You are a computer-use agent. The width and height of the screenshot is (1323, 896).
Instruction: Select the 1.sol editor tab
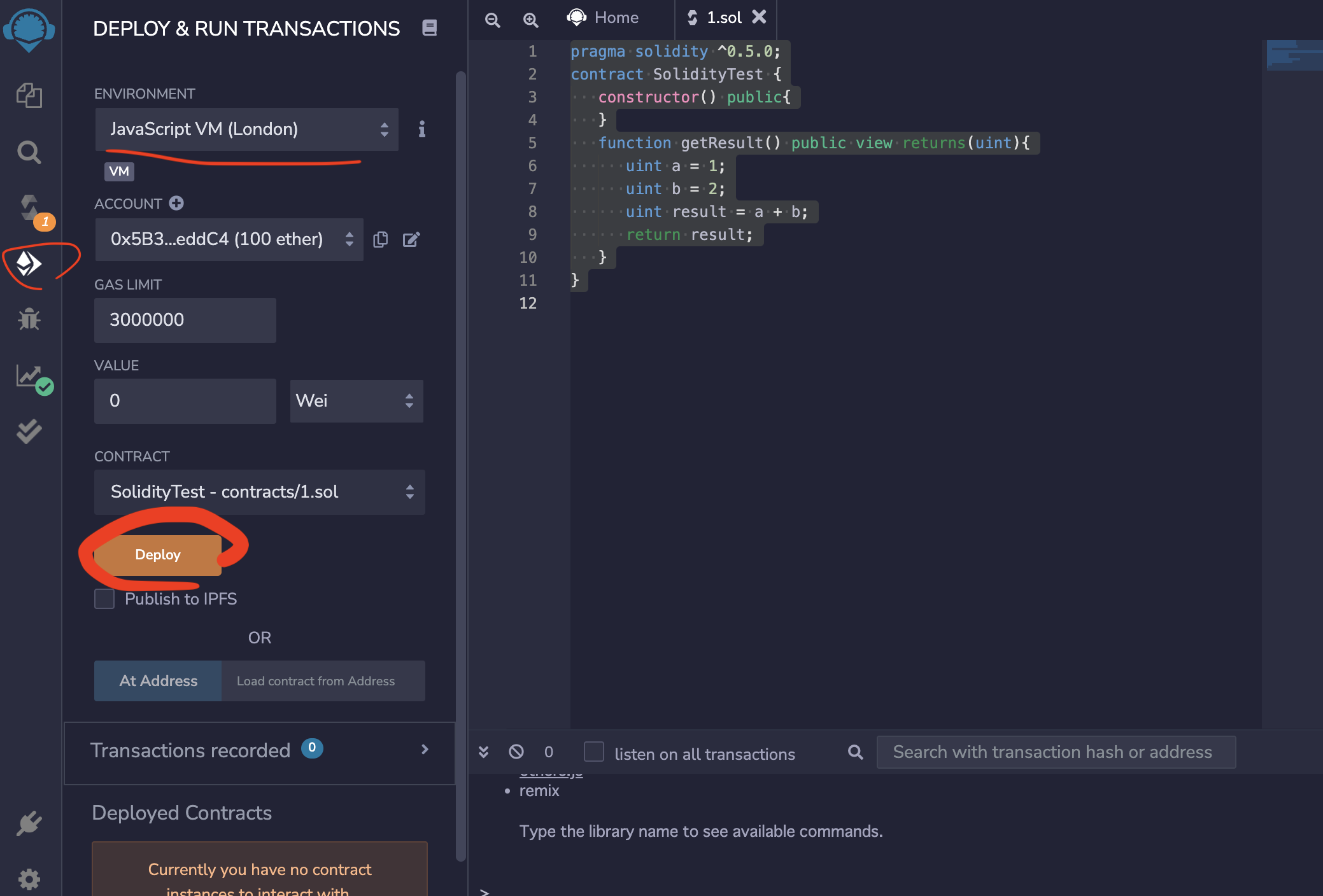(x=723, y=18)
